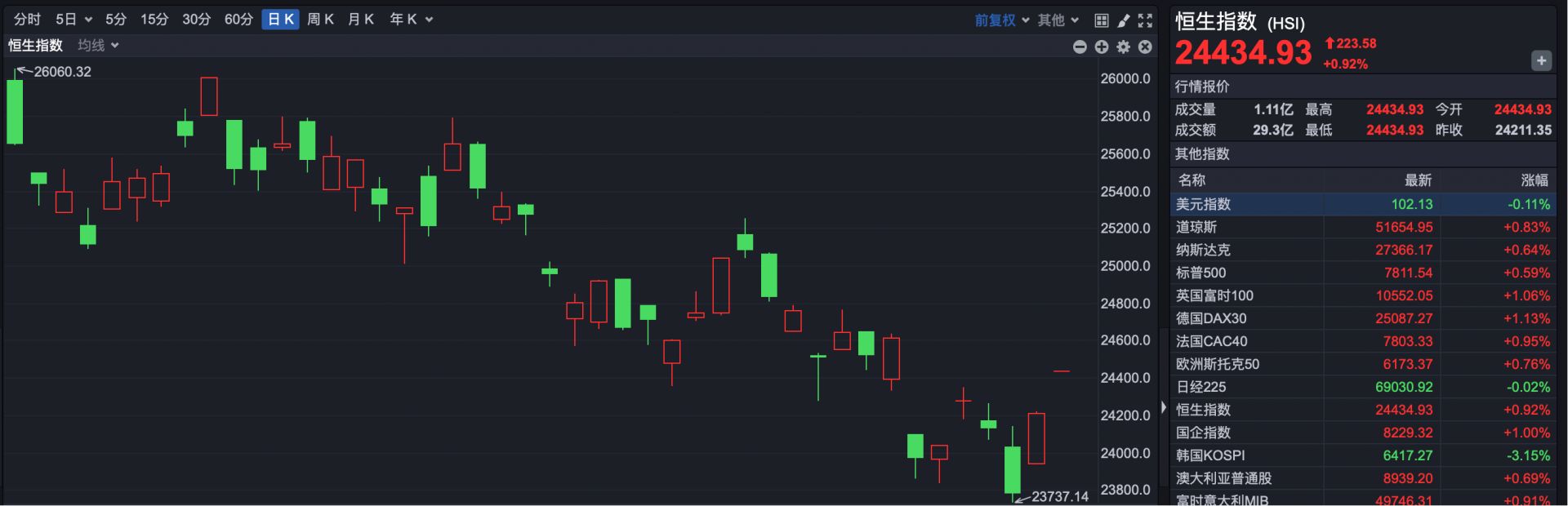Click 日经225 latest value 69030.92
This screenshot has height=506, width=1568.
coord(1402,387)
